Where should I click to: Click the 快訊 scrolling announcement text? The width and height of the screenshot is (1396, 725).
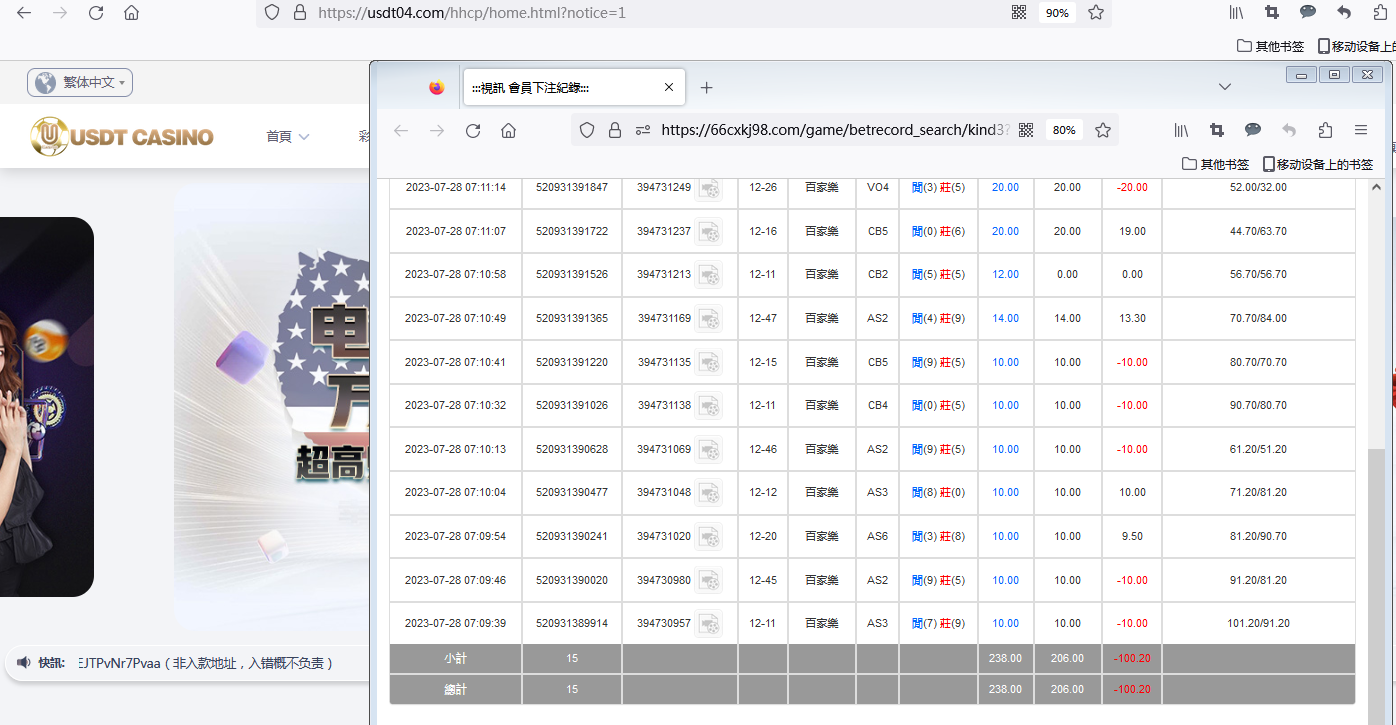(x=205, y=662)
